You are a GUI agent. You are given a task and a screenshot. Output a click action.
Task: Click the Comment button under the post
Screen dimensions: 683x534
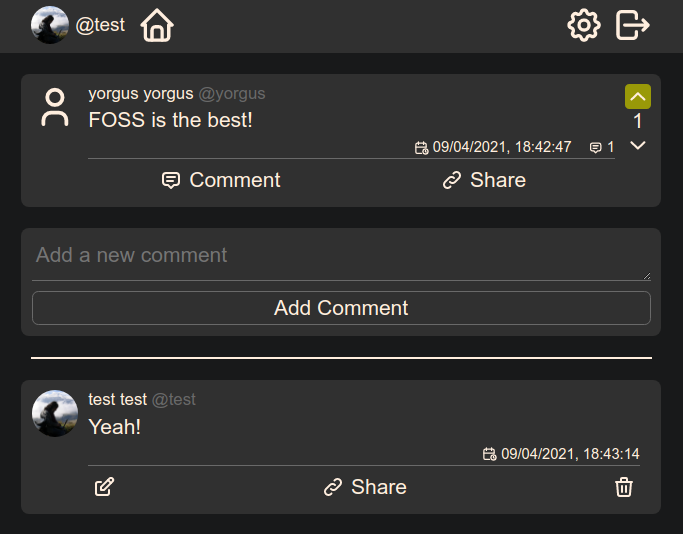[x=221, y=180]
